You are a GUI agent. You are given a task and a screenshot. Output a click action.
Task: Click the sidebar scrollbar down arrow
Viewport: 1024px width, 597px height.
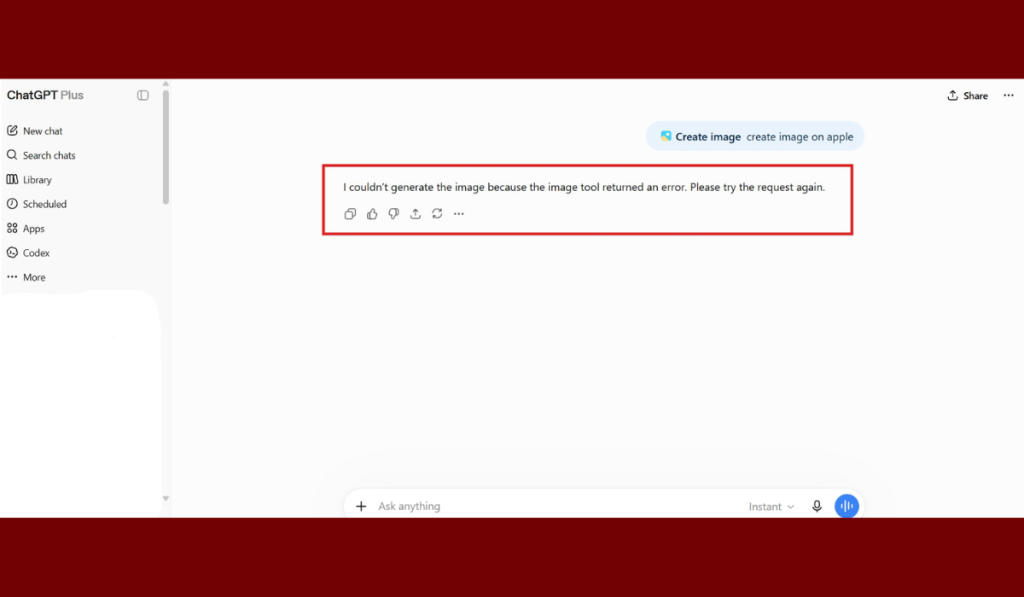166,498
